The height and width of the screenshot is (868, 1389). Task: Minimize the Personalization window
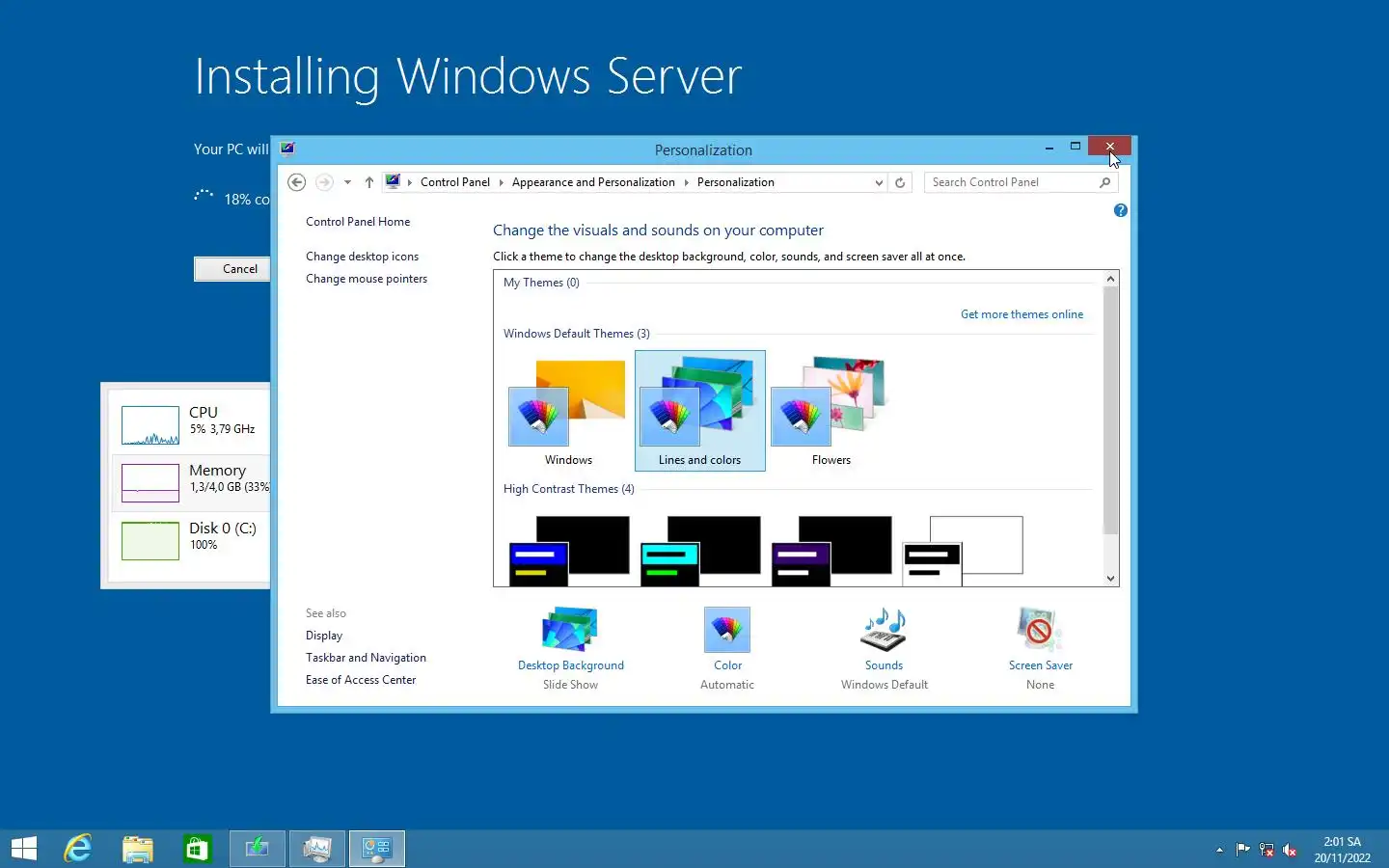[1049, 147]
